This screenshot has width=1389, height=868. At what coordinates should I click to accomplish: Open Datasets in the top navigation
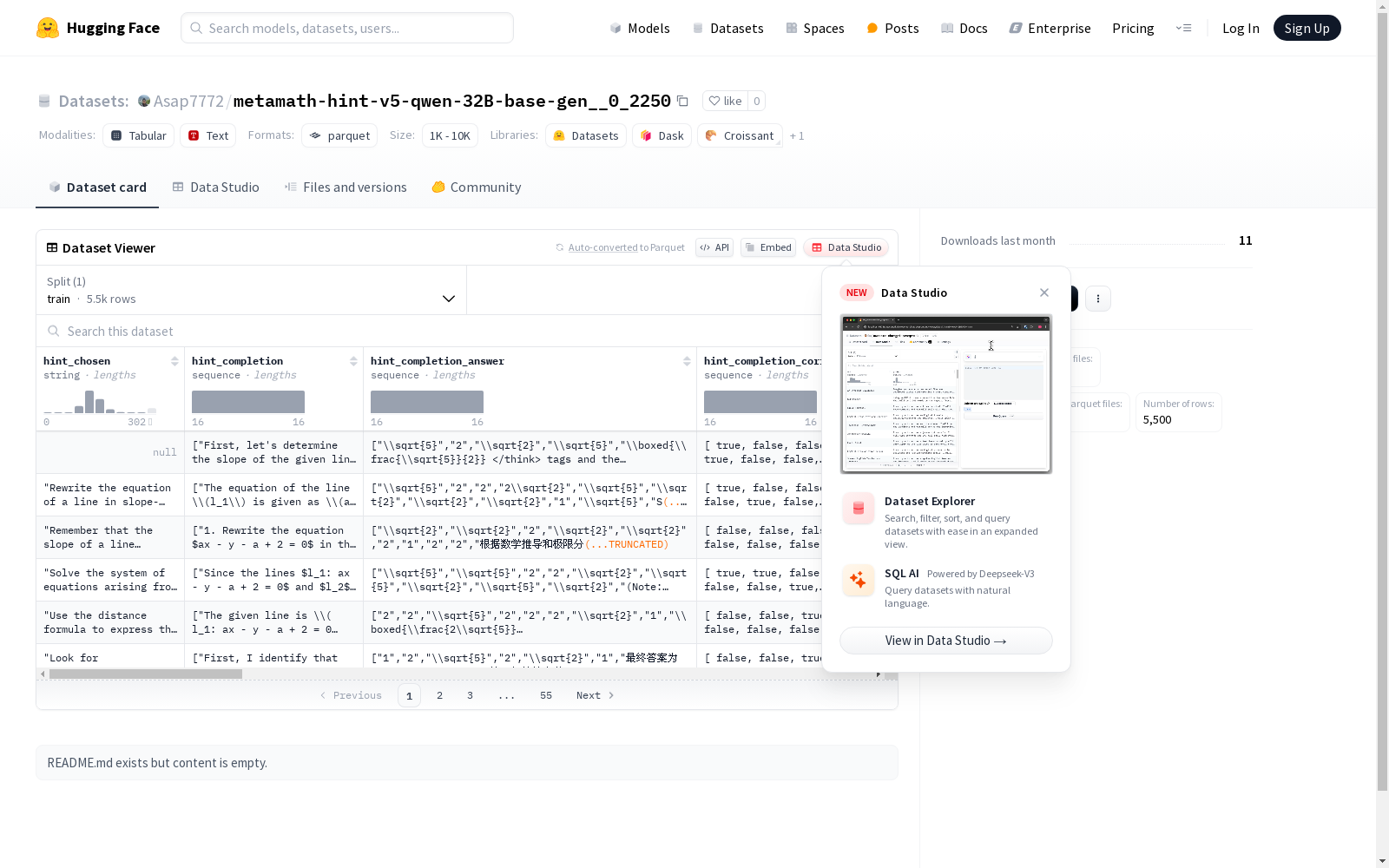(727, 28)
